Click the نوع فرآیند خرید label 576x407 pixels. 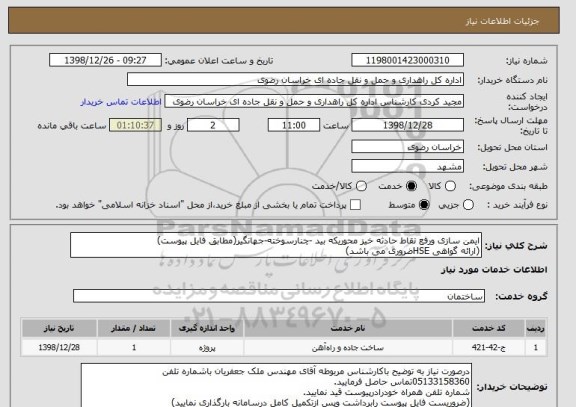pyautogui.click(x=517, y=205)
